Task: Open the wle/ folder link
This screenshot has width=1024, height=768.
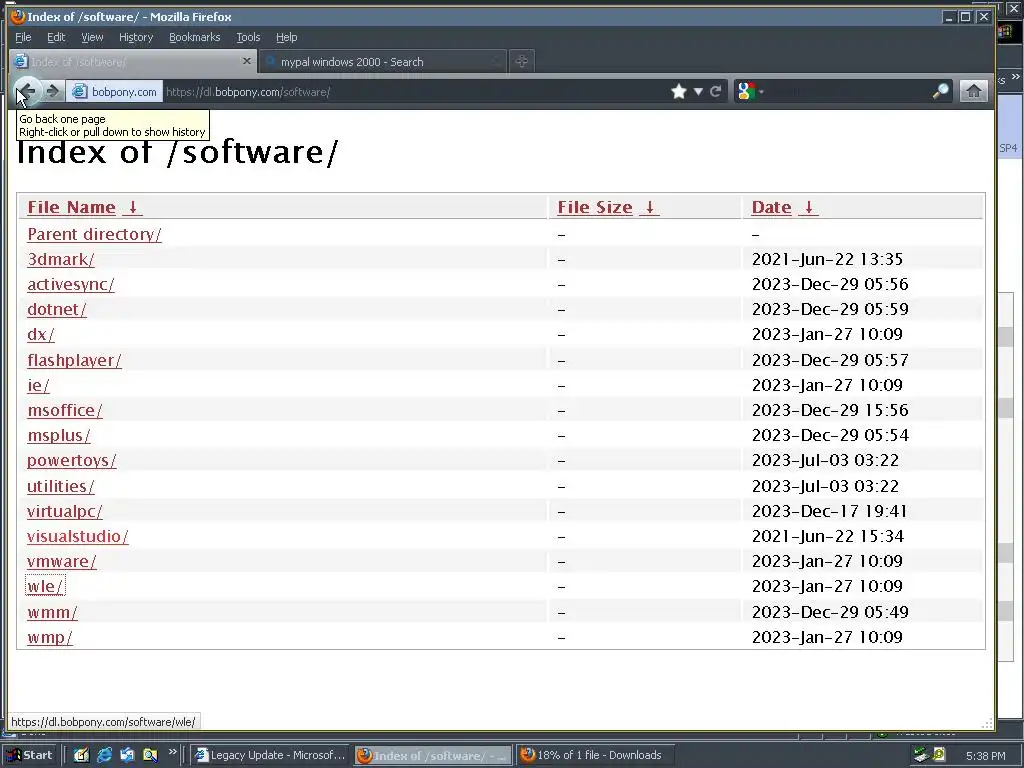Action: (x=45, y=586)
